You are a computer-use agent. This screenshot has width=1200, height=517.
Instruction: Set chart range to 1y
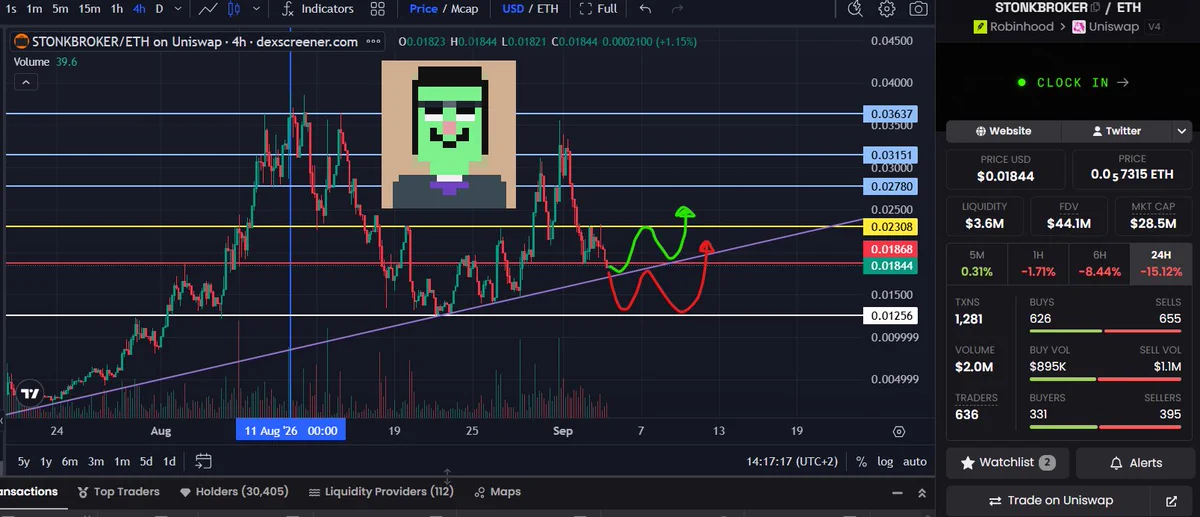(x=46, y=462)
